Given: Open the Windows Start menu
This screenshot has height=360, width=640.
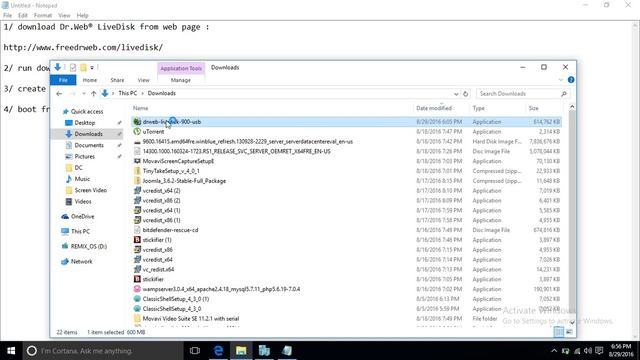Looking at the screenshot, I should click(11, 351).
